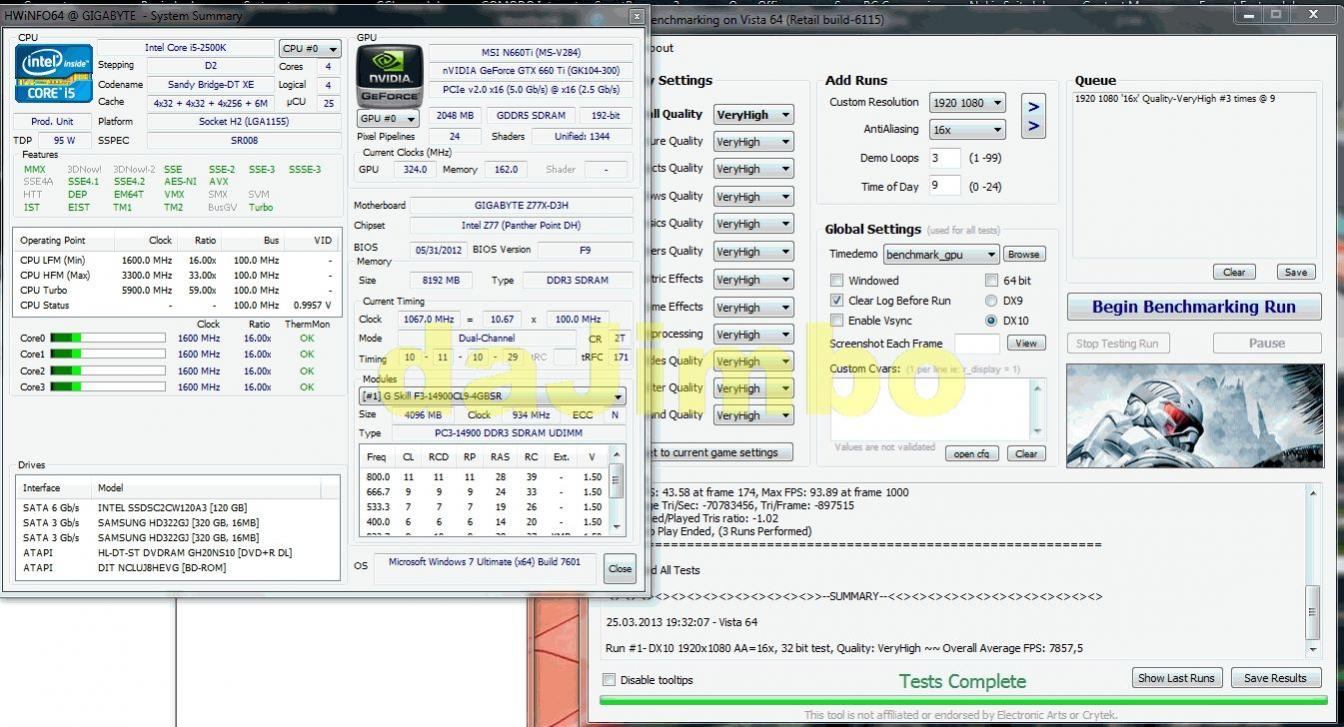Tick the Windowed checkbox

pyautogui.click(x=837, y=281)
